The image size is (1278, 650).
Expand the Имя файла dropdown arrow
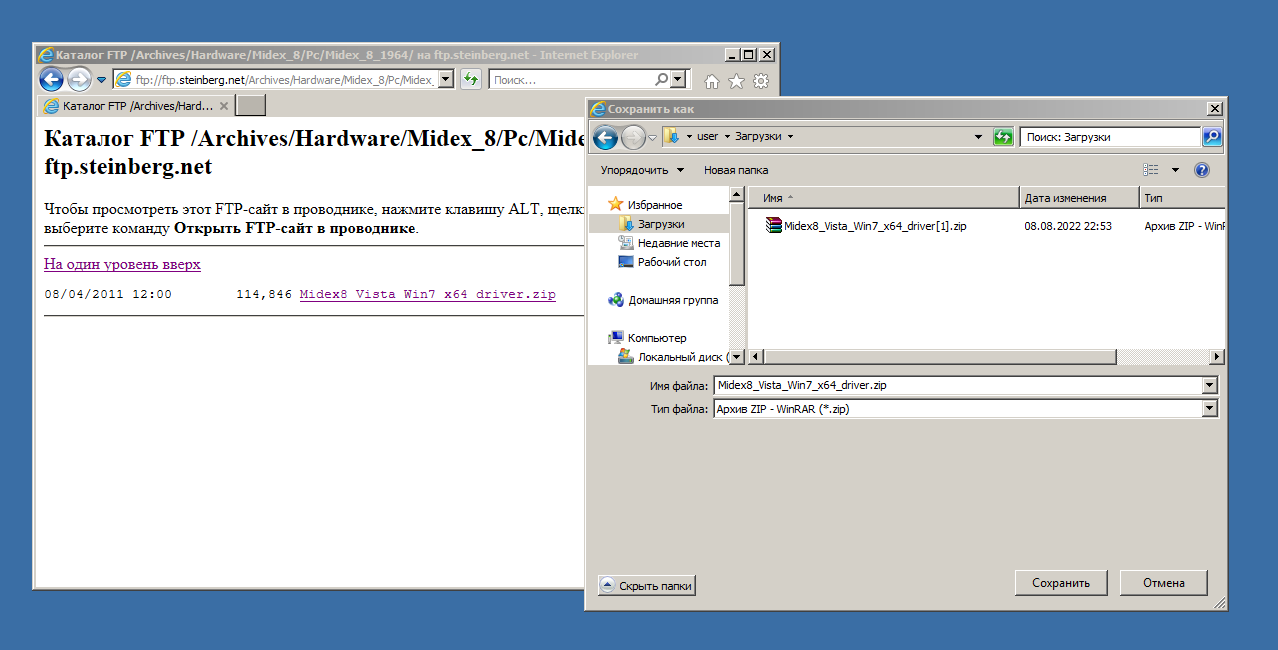point(1210,385)
